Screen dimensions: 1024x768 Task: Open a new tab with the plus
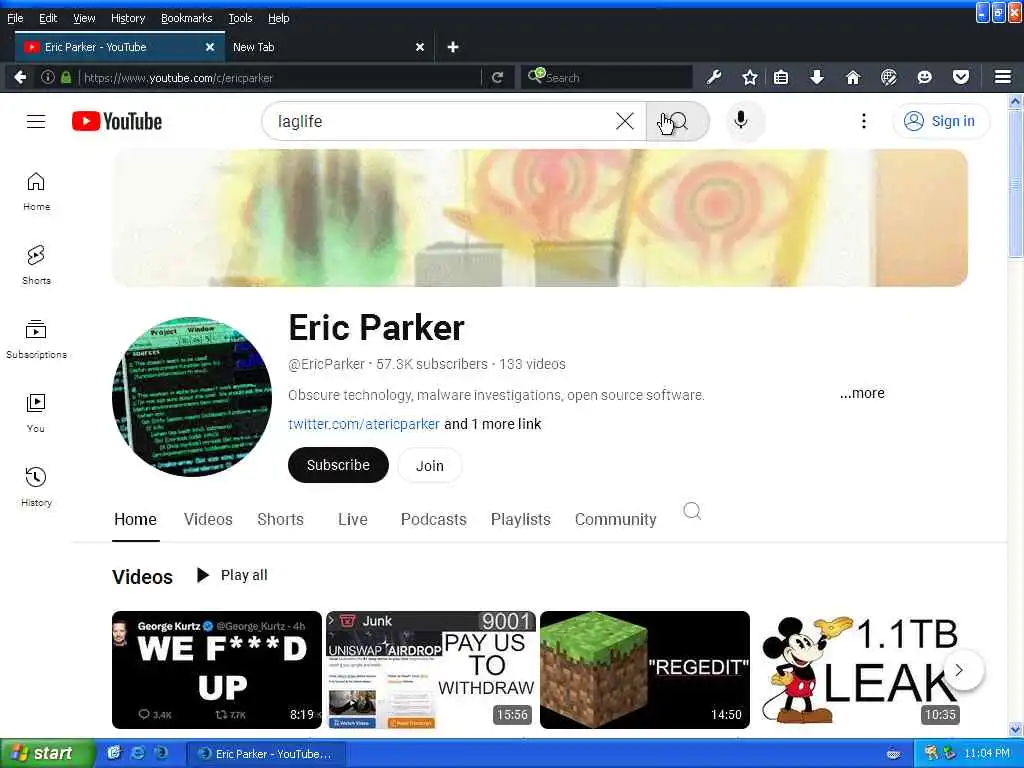[x=453, y=47]
